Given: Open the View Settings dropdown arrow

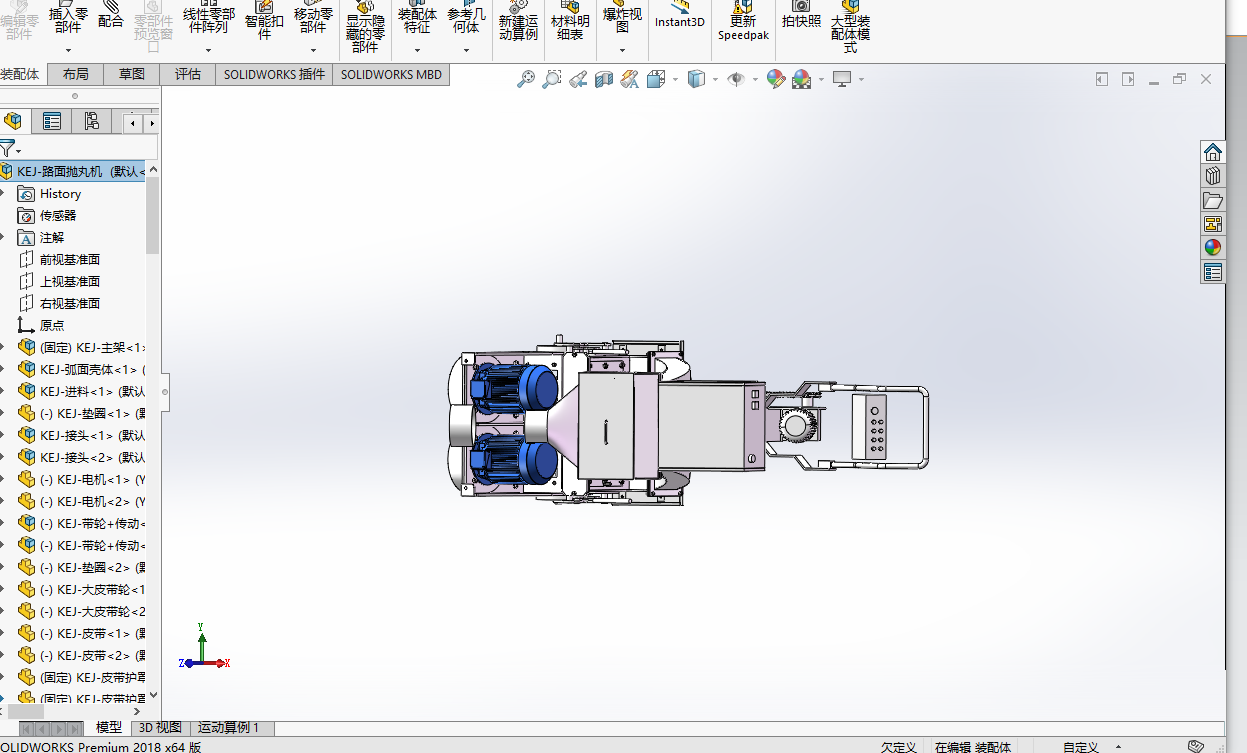Looking at the screenshot, I should (860, 79).
